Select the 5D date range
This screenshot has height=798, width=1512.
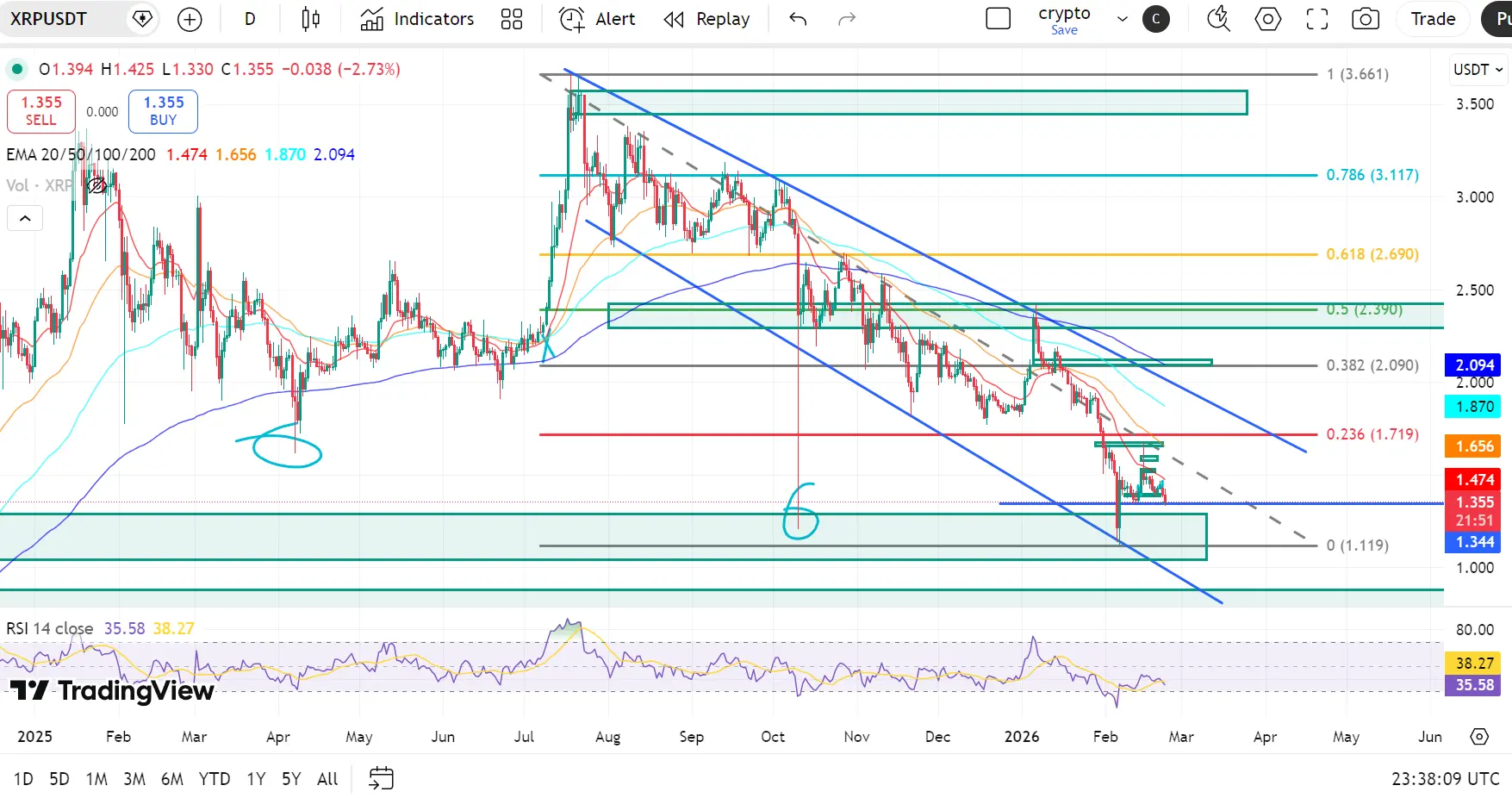tap(59, 779)
